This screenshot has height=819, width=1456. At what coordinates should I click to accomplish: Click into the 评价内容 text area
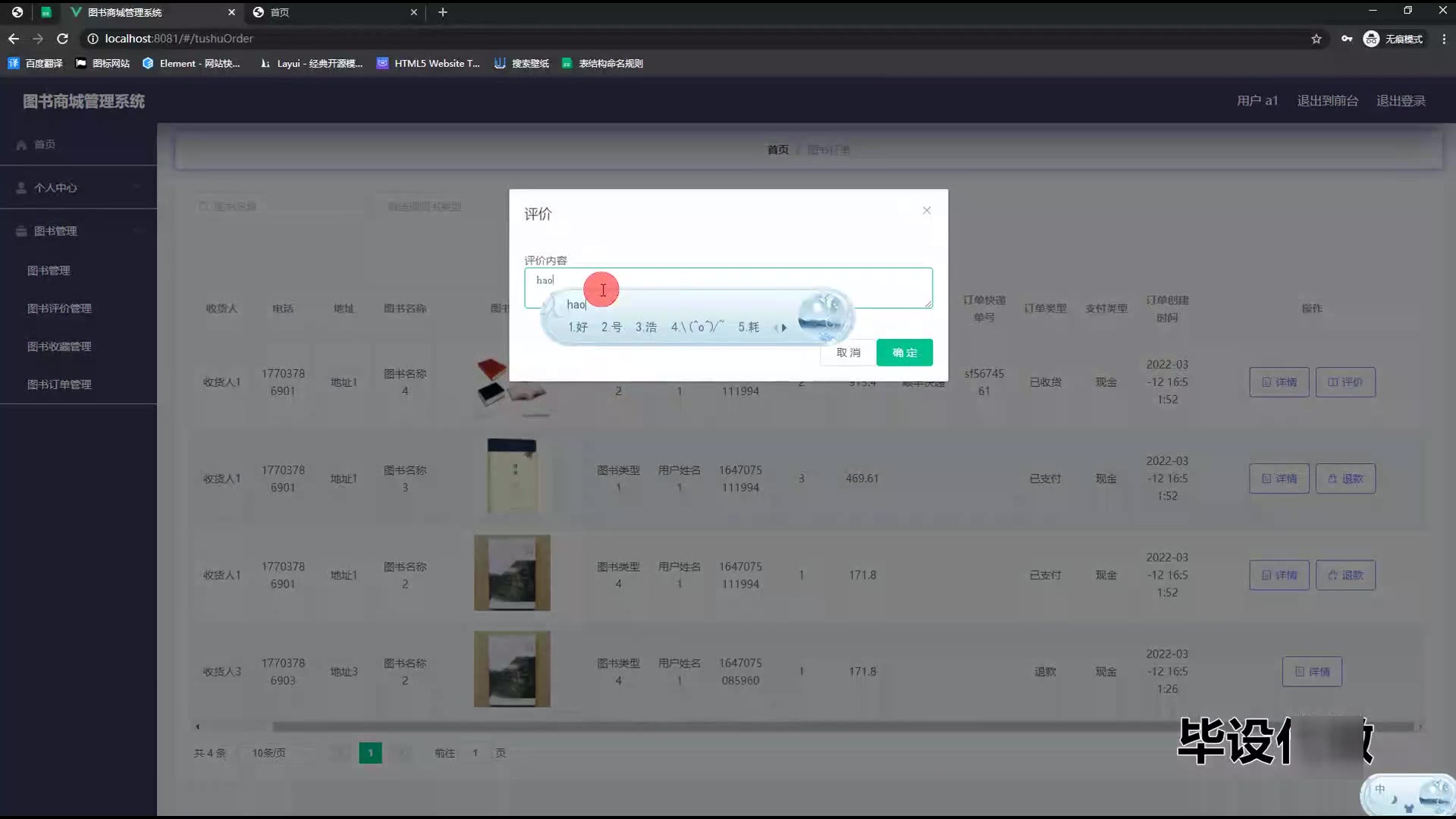click(728, 287)
